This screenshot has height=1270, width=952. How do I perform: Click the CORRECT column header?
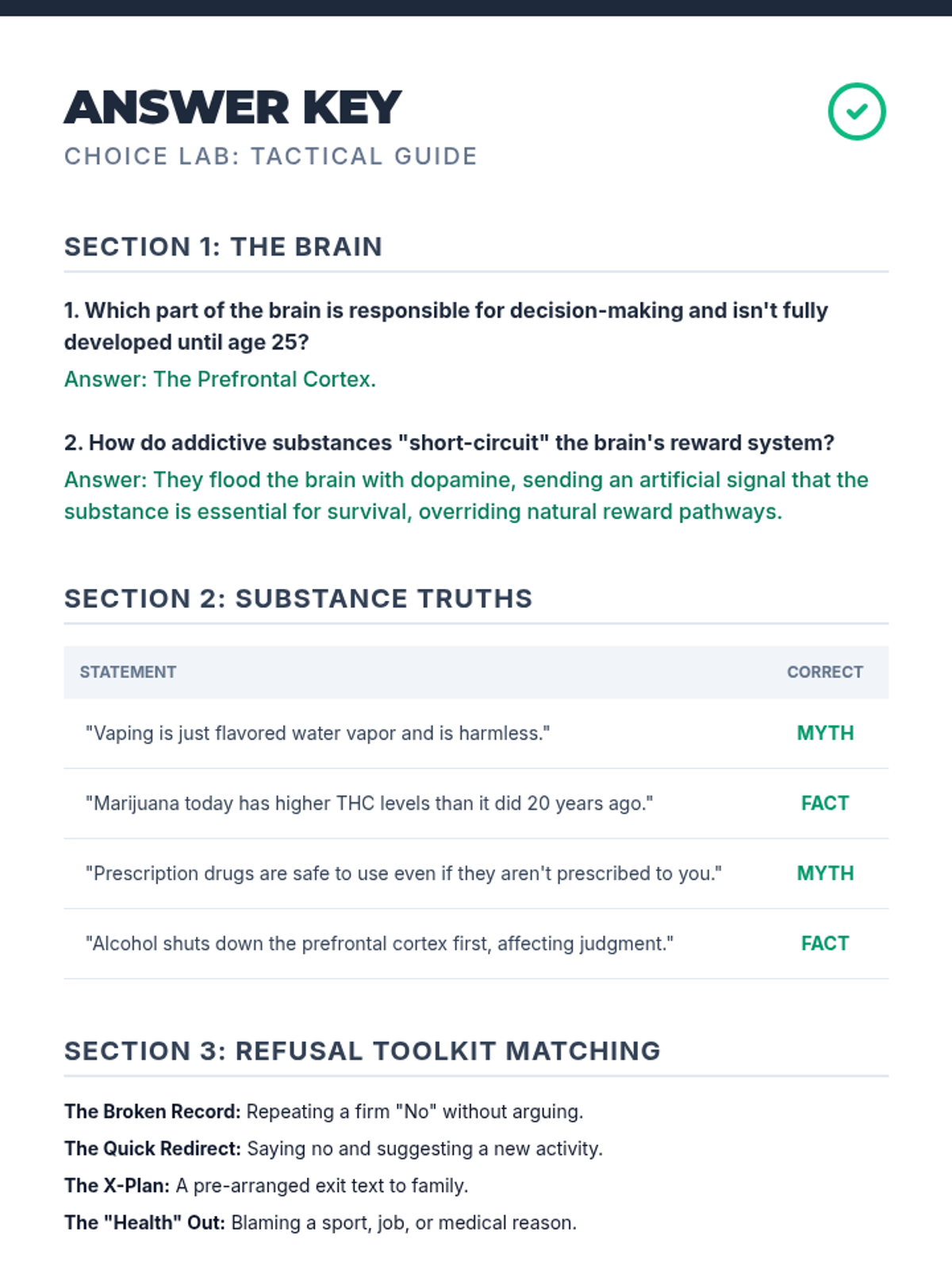pyautogui.click(x=824, y=672)
